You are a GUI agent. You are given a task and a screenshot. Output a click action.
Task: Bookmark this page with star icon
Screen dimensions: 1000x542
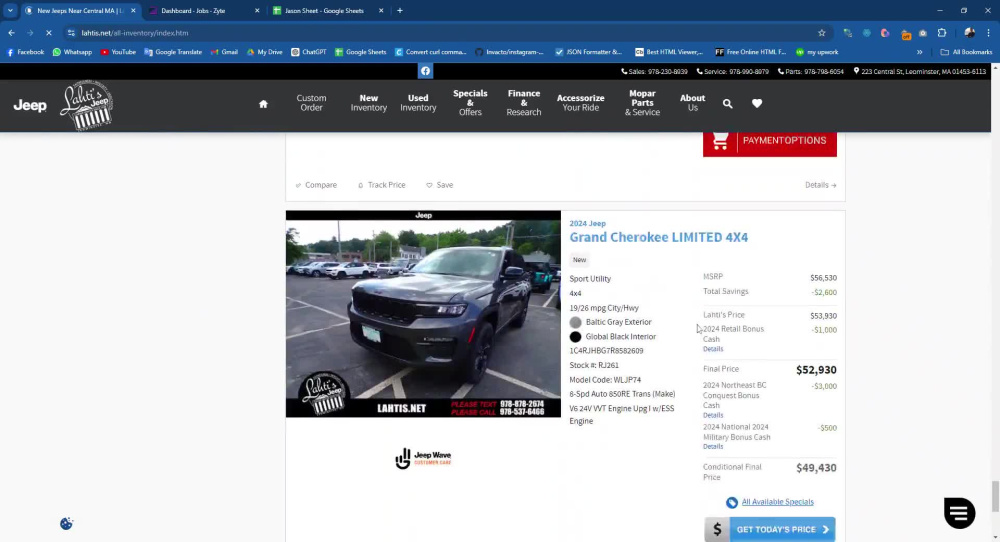821,33
